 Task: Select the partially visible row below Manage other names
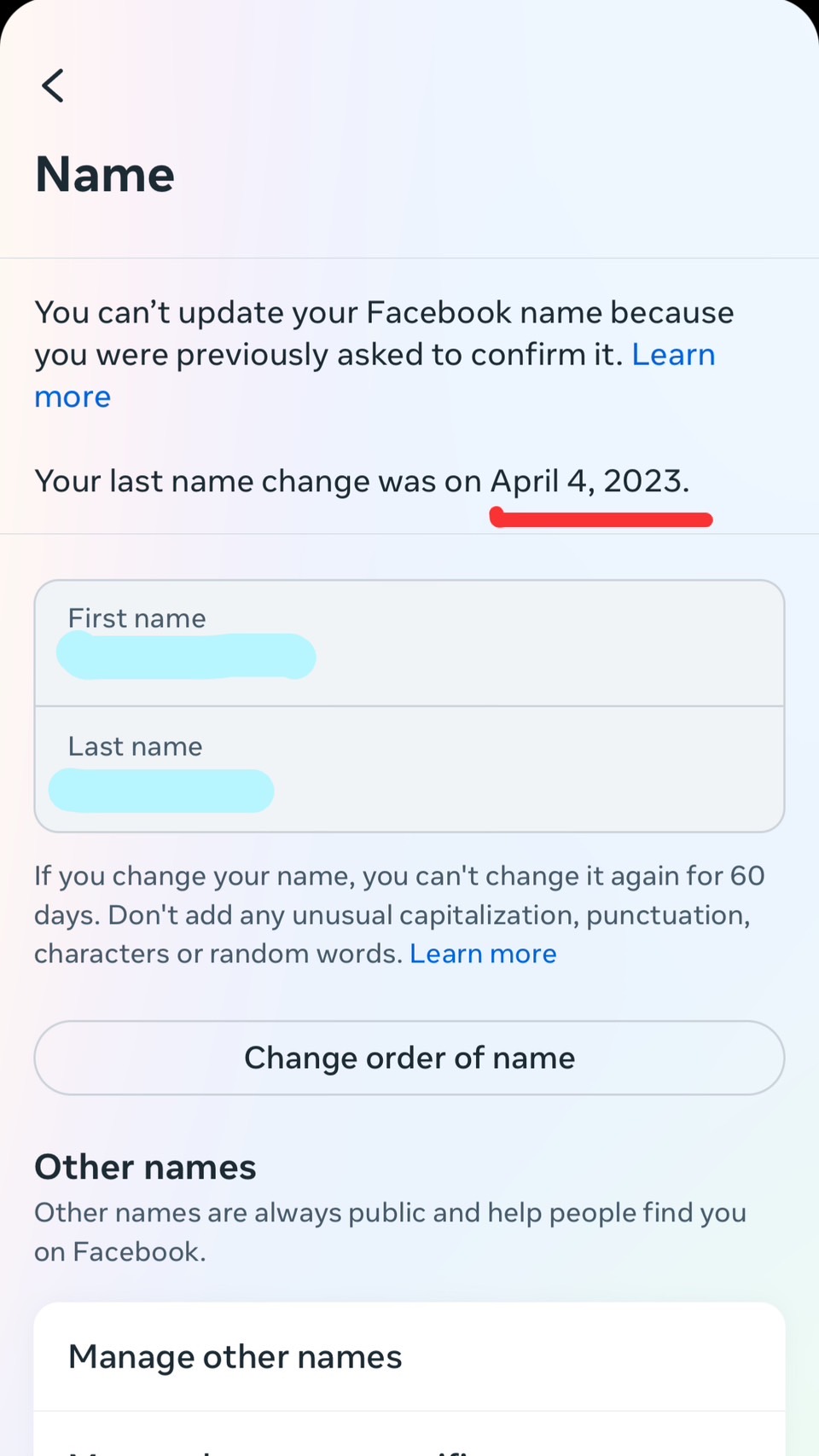[409, 1435]
